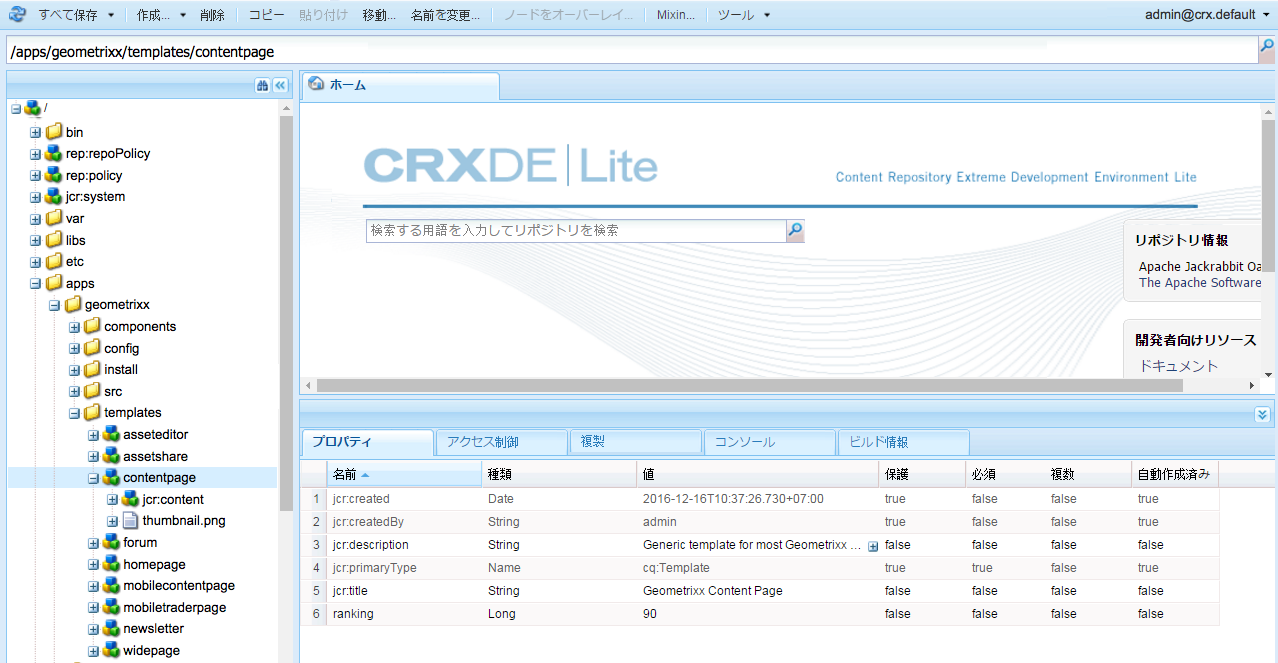Collapse the apps folder
This screenshot has width=1278, height=663.
click(35, 283)
